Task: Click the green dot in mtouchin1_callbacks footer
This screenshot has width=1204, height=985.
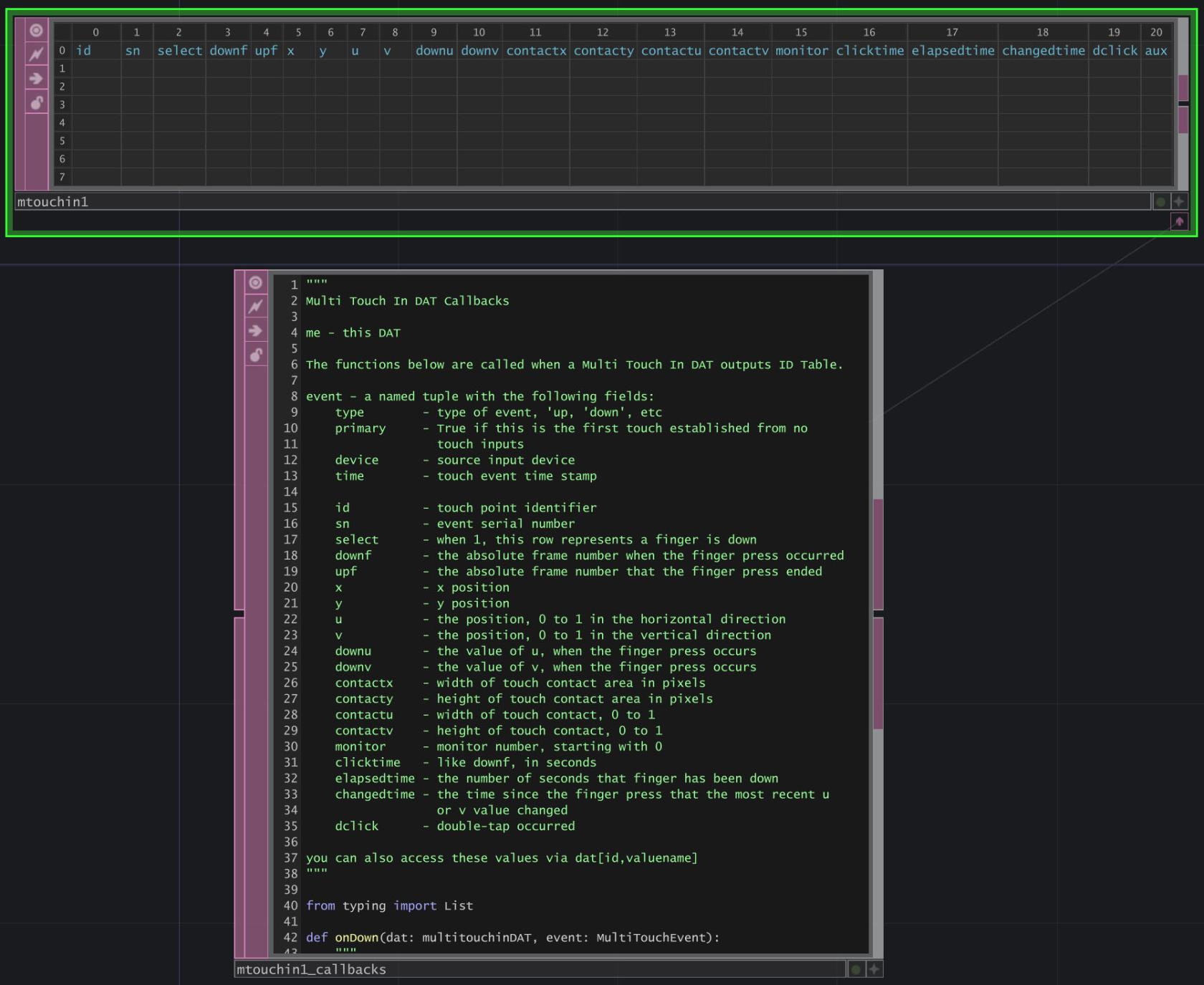Action: (x=857, y=969)
